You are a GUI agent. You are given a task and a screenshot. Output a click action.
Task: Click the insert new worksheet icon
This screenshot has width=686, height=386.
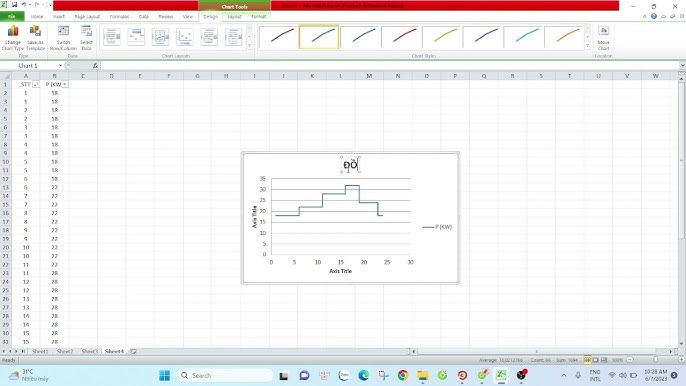click(133, 351)
